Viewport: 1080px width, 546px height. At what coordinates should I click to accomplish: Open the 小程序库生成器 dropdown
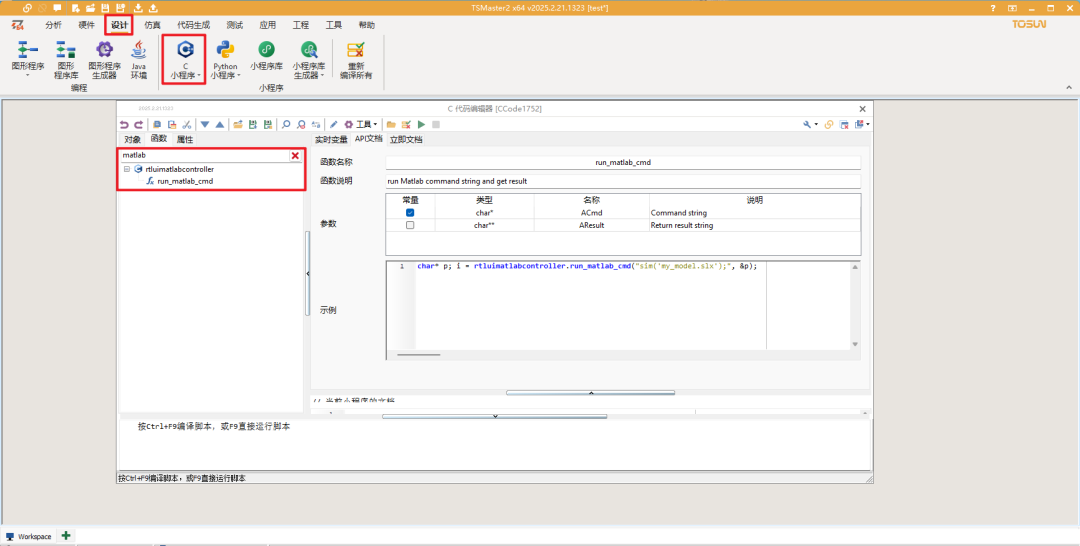[309, 59]
